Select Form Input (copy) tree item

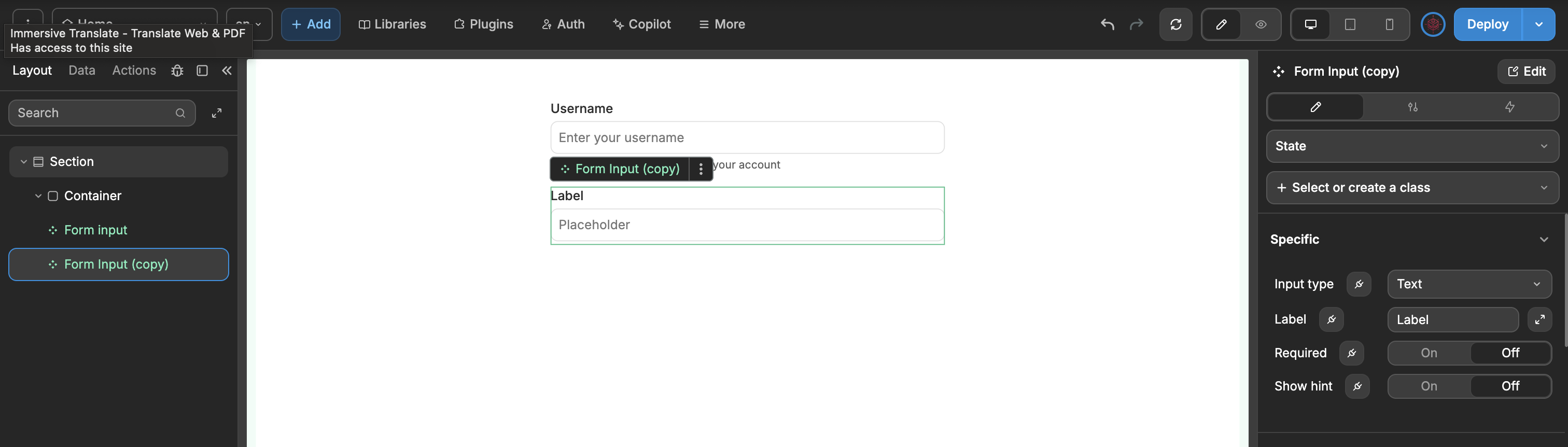(x=119, y=264)
